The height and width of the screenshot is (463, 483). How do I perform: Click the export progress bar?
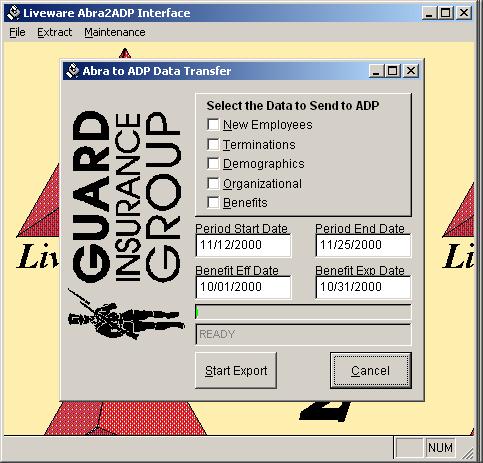303,312
